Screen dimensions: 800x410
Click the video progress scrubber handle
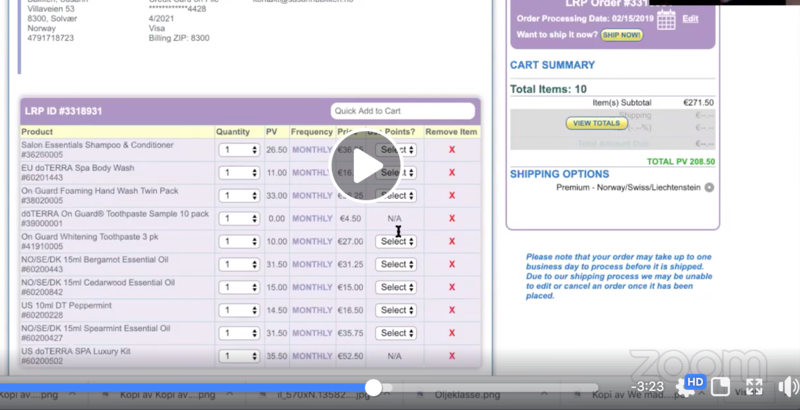tap(373, 388)
